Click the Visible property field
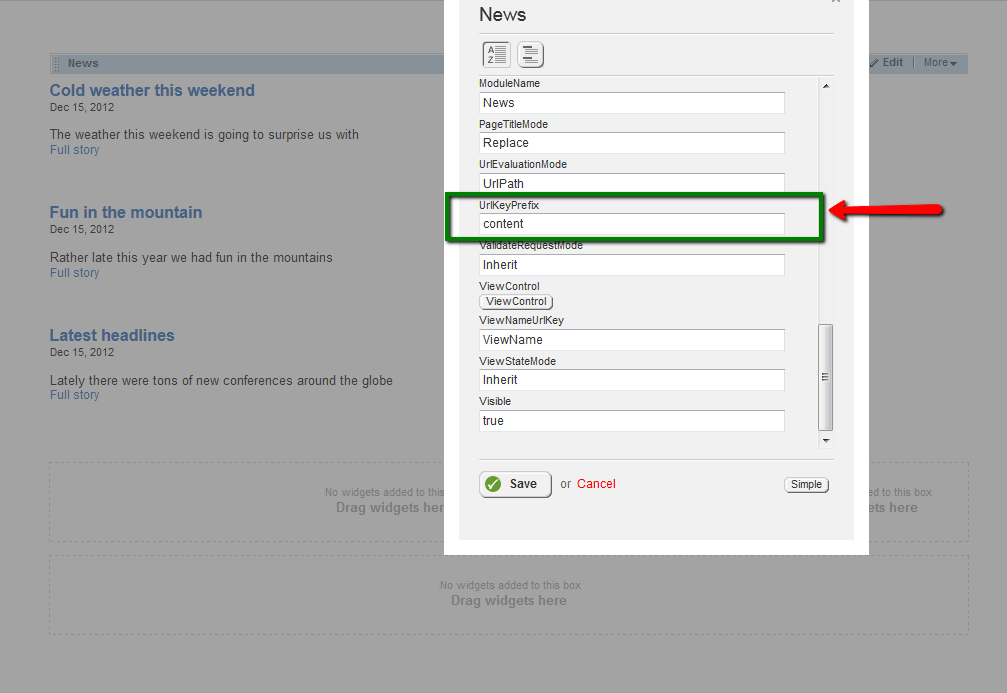Viewport: 1007px width, 693px height. point(631,421)
